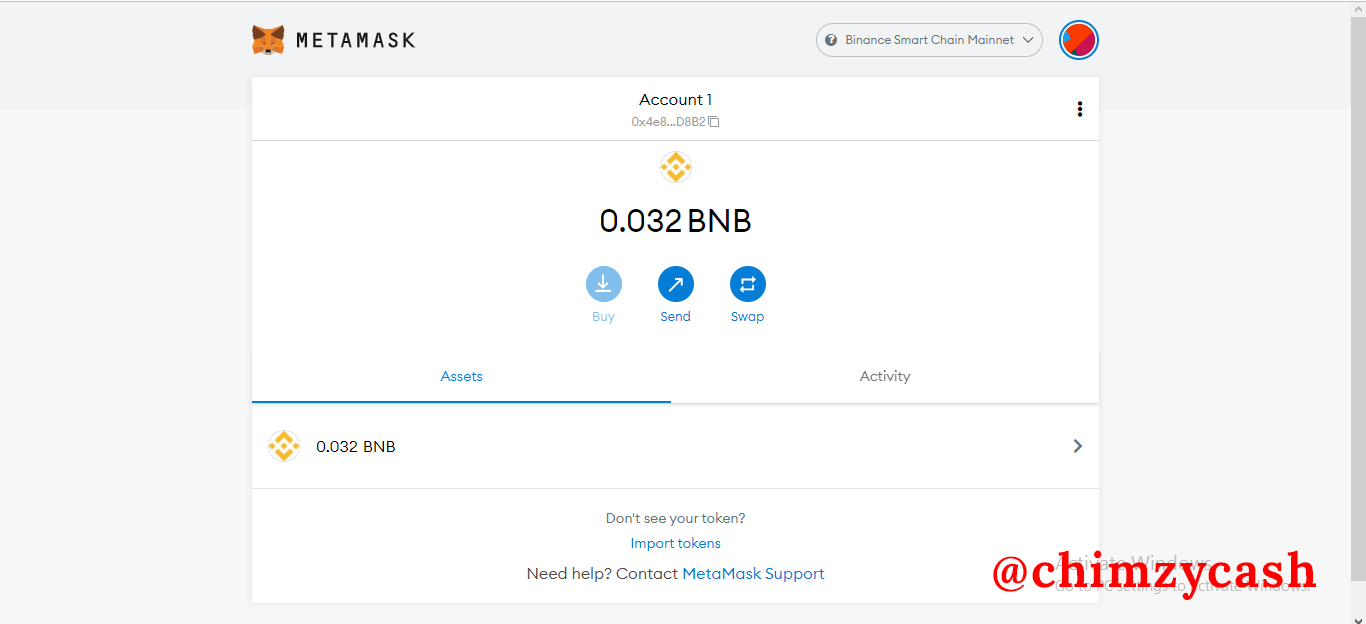Copy the account address 0x4e8...D8B2
Viewport: 1366px width, 624px height.
(675, 122)
